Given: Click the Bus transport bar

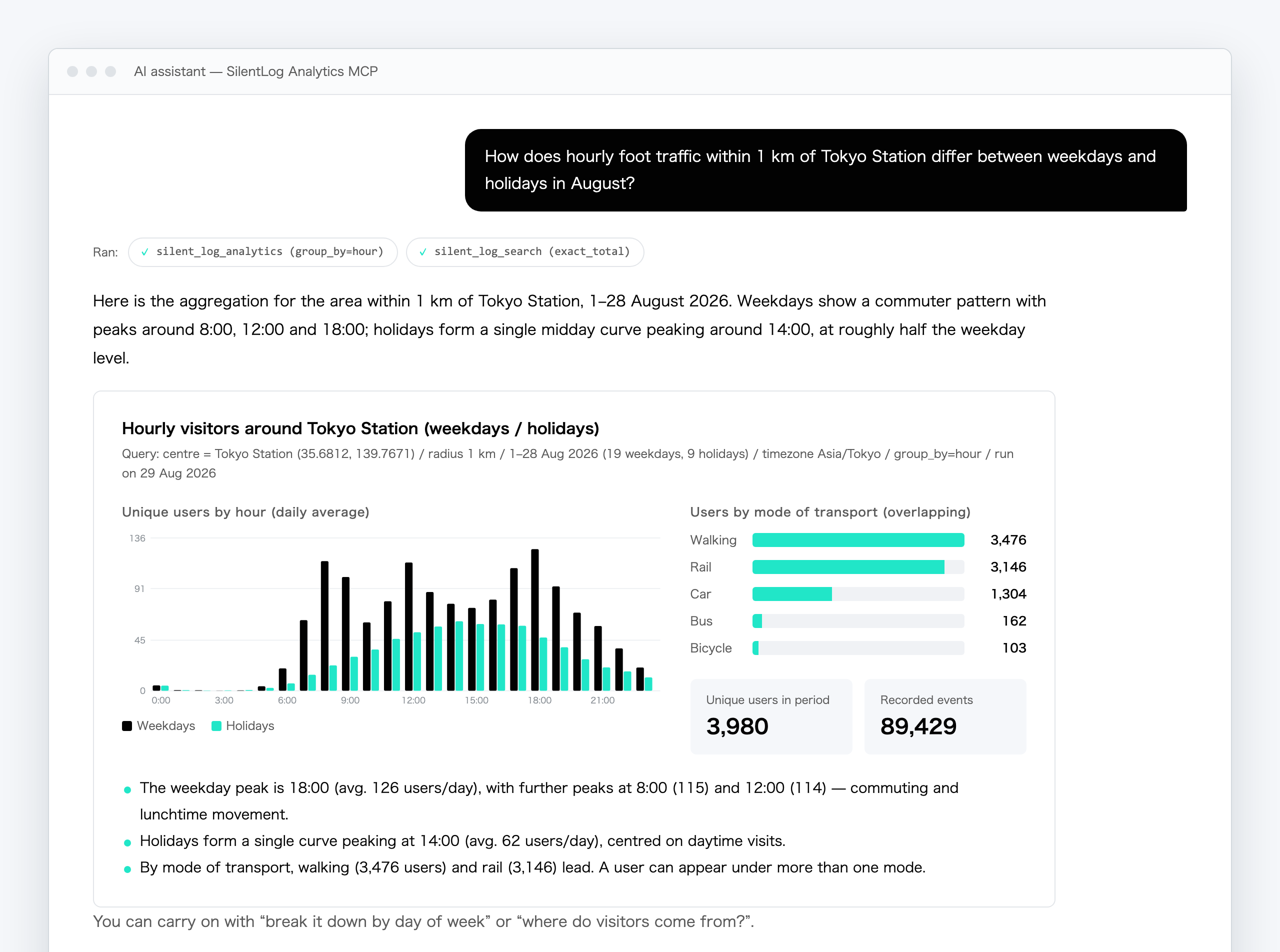Looking at the screenshot, I should pyautogui.click(x=858, y=620).
